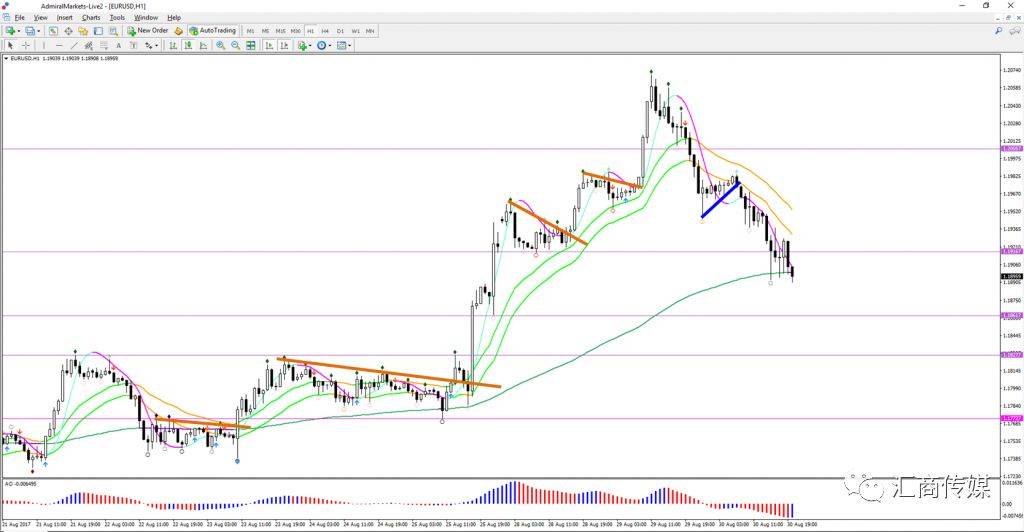Select the H1 timeframe button
The width and height of the screenshot is (1024, 532).
pos(310,31)
